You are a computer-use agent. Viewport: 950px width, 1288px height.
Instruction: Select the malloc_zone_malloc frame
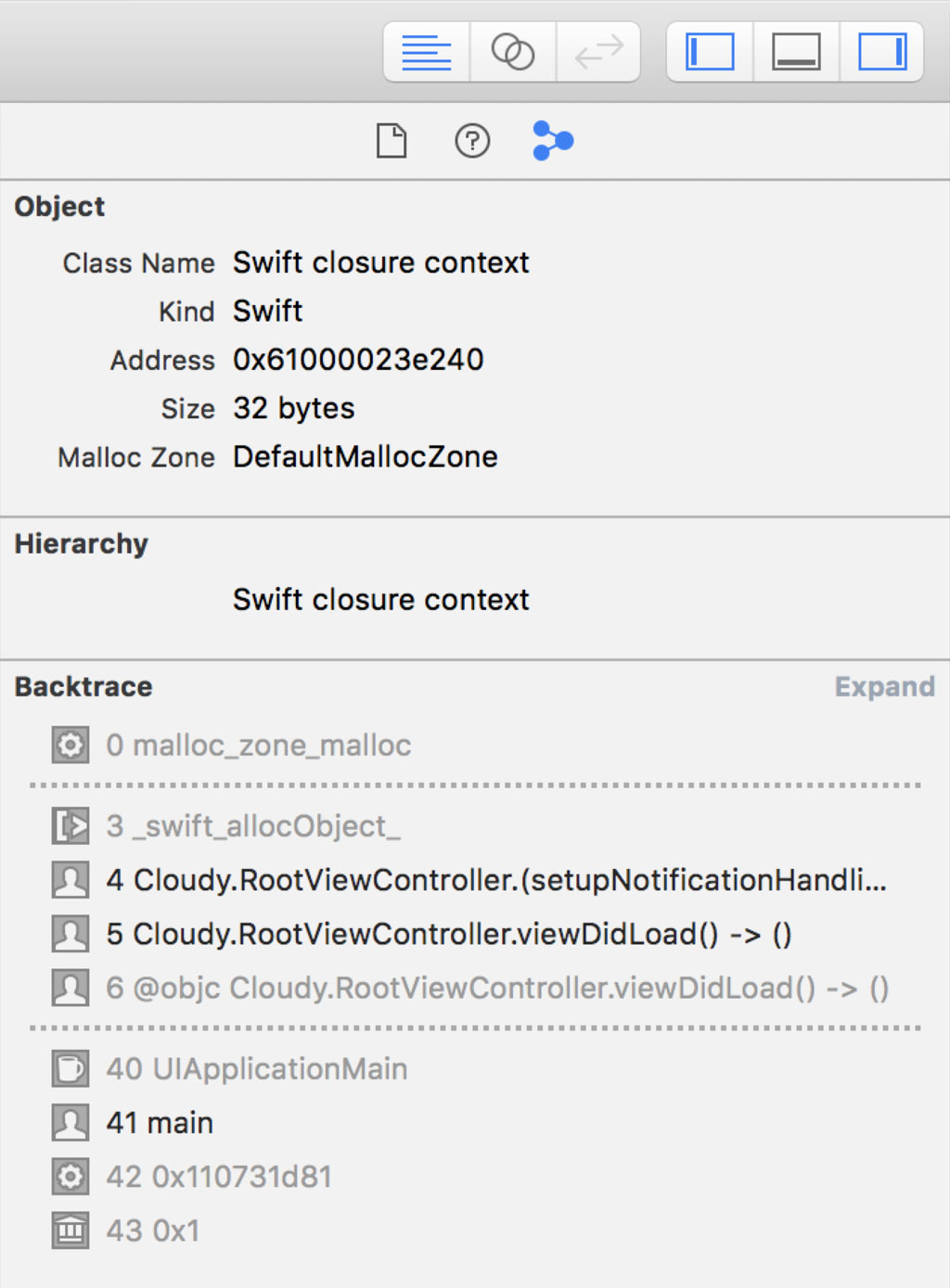258,746
